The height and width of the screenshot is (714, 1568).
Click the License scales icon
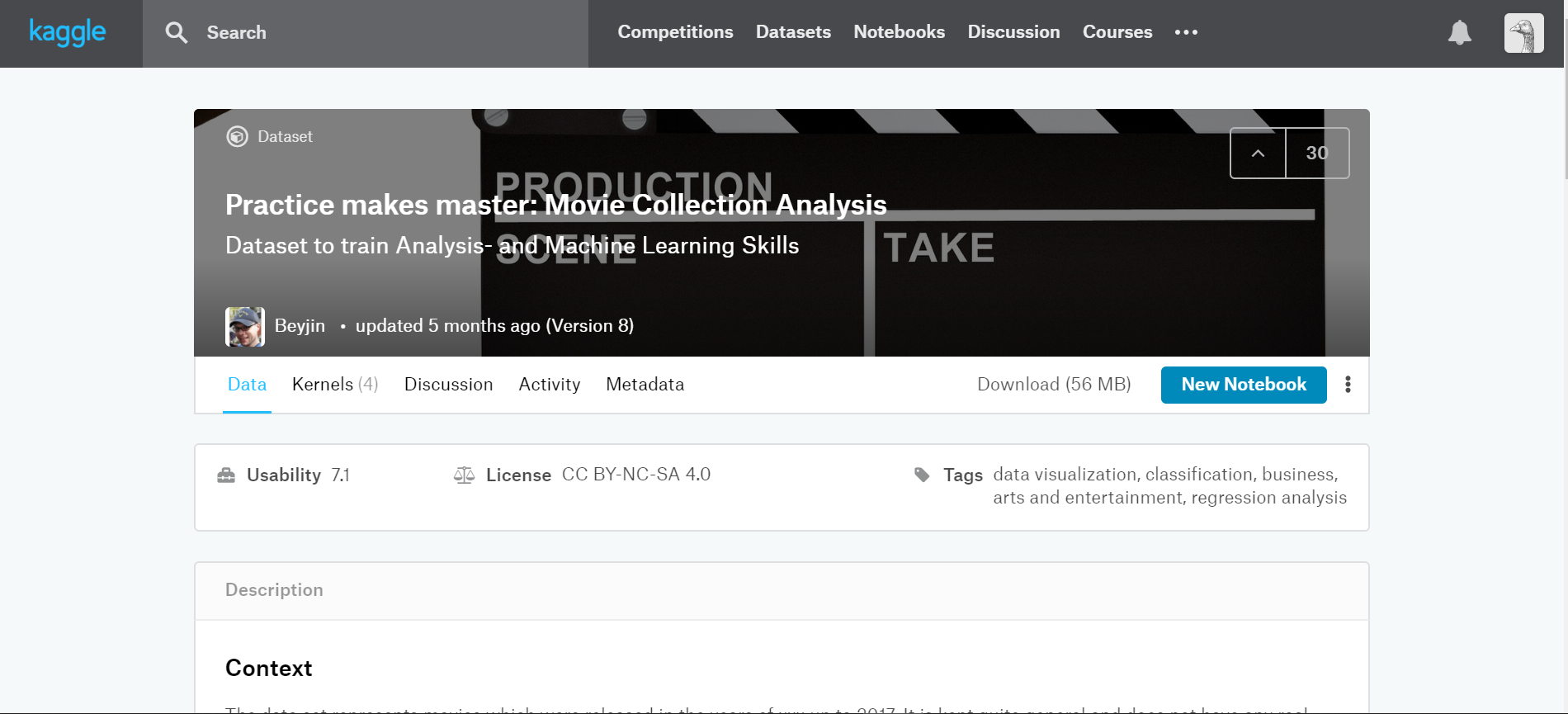click(464, 475)
